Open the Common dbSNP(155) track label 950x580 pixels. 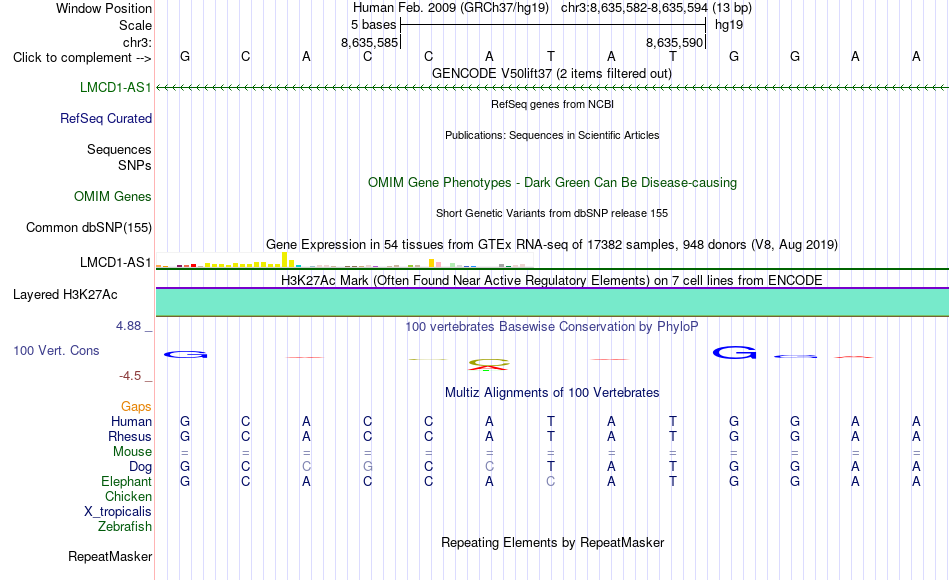(89, 227)
